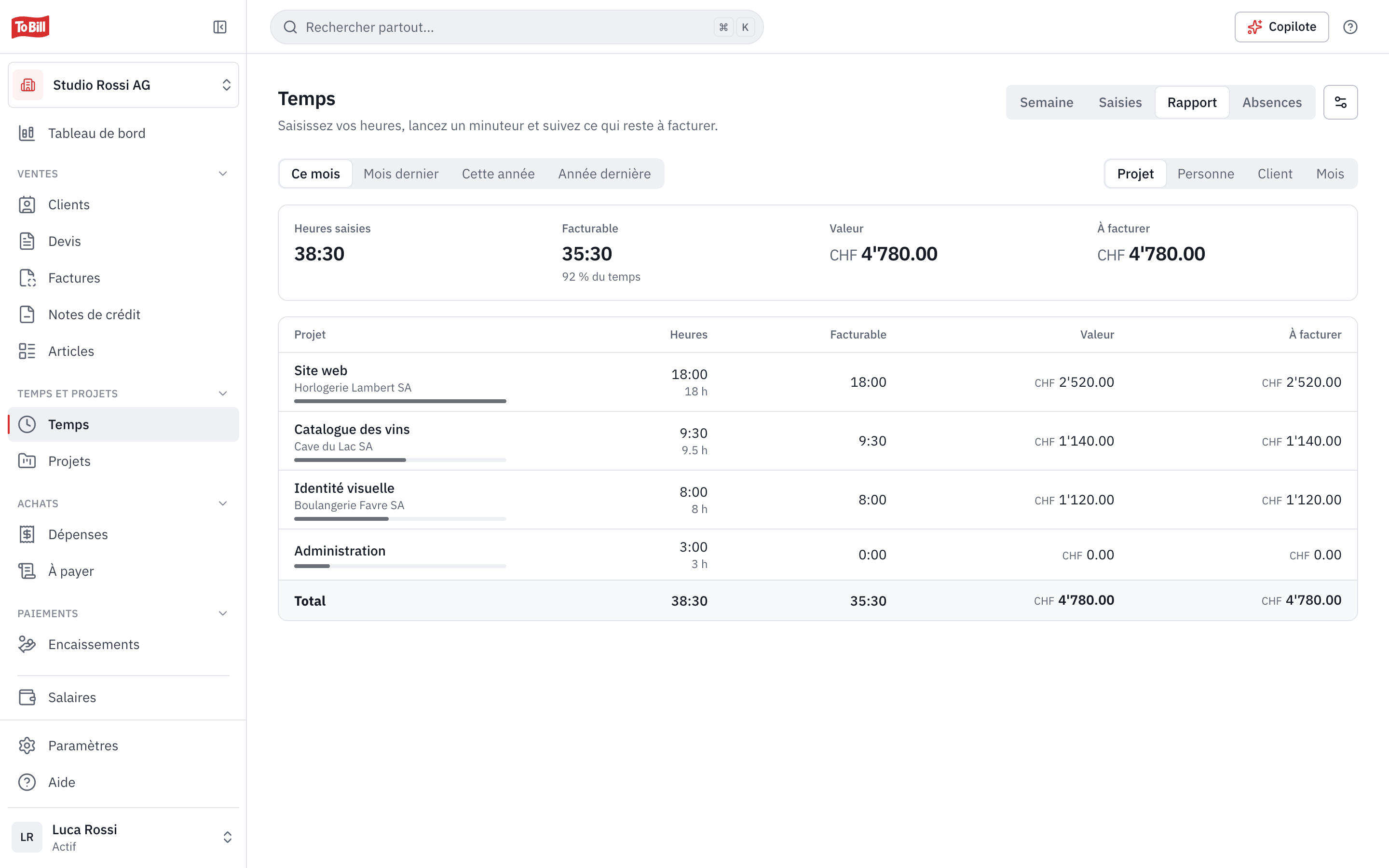Collapse the Ventes section

(223, 174)
